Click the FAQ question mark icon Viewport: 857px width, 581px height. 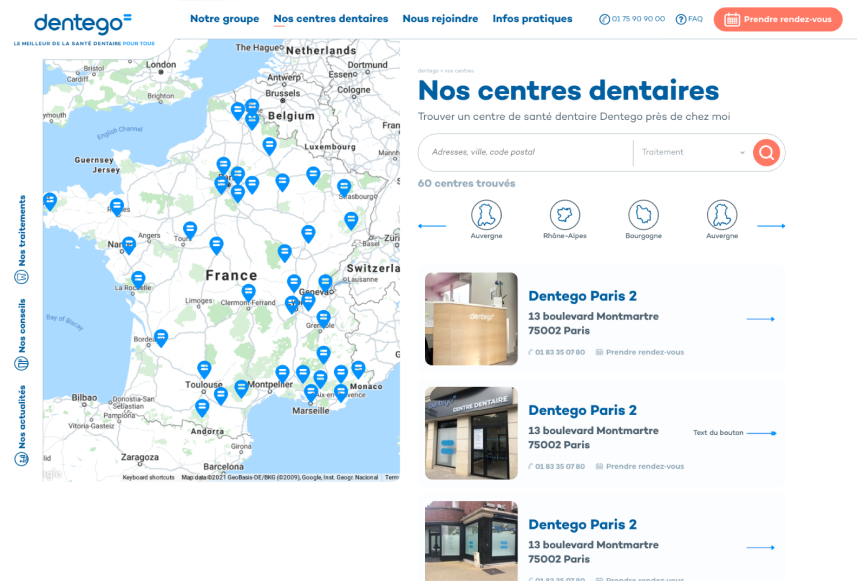681,20
